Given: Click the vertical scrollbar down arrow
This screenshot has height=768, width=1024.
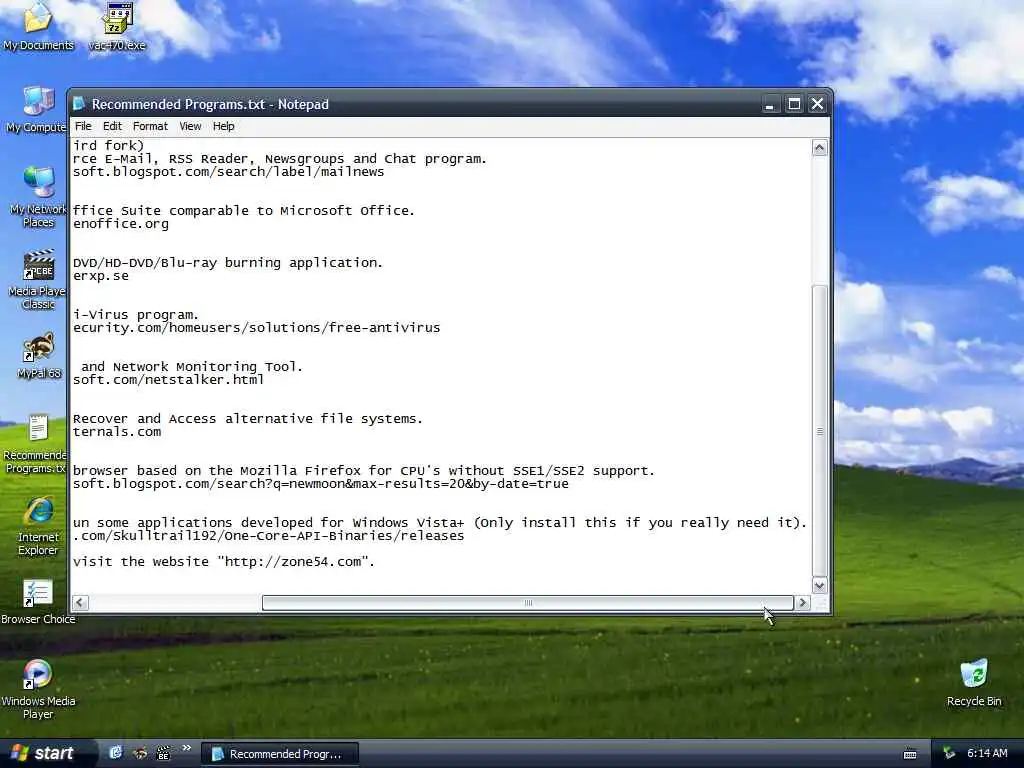Looking at the screenshot, I should coord(820,585).
